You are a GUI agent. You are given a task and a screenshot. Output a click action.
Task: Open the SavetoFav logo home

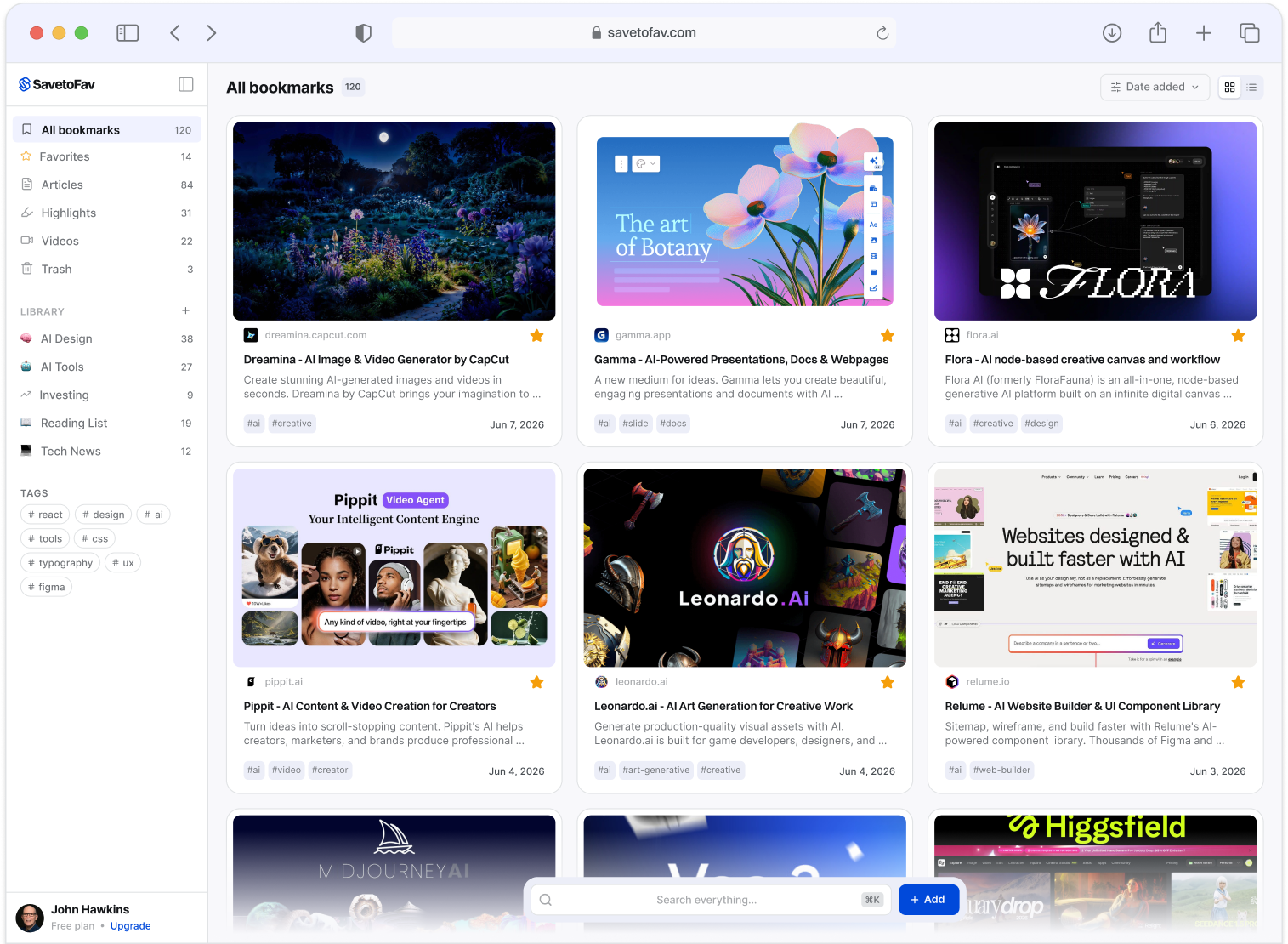click(57, 84)
